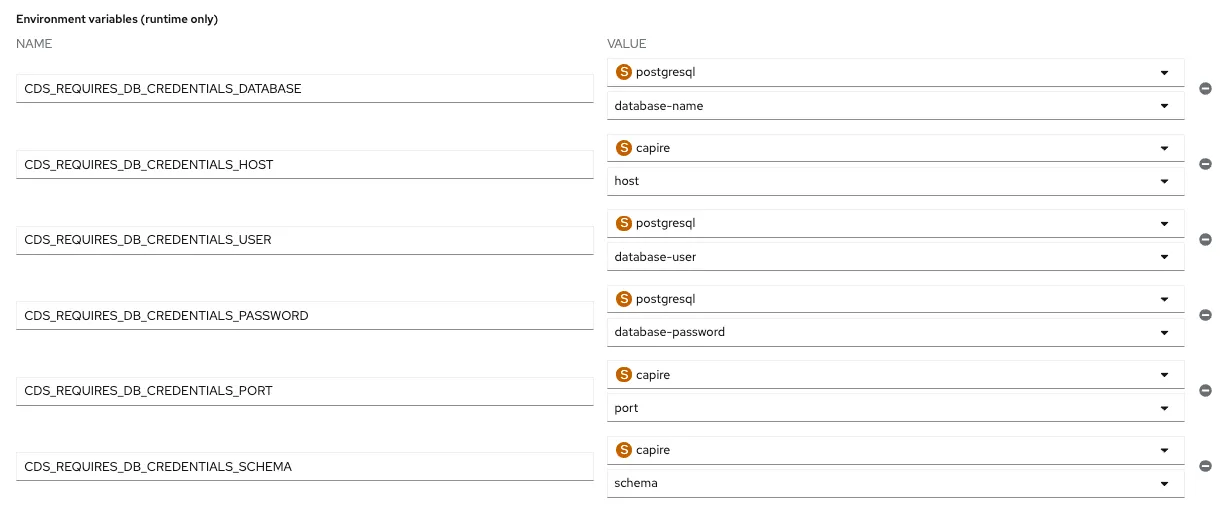Click the CDS_REQUIRES_DB_CREDENTIALS_HOST name field

pos(305,164)
